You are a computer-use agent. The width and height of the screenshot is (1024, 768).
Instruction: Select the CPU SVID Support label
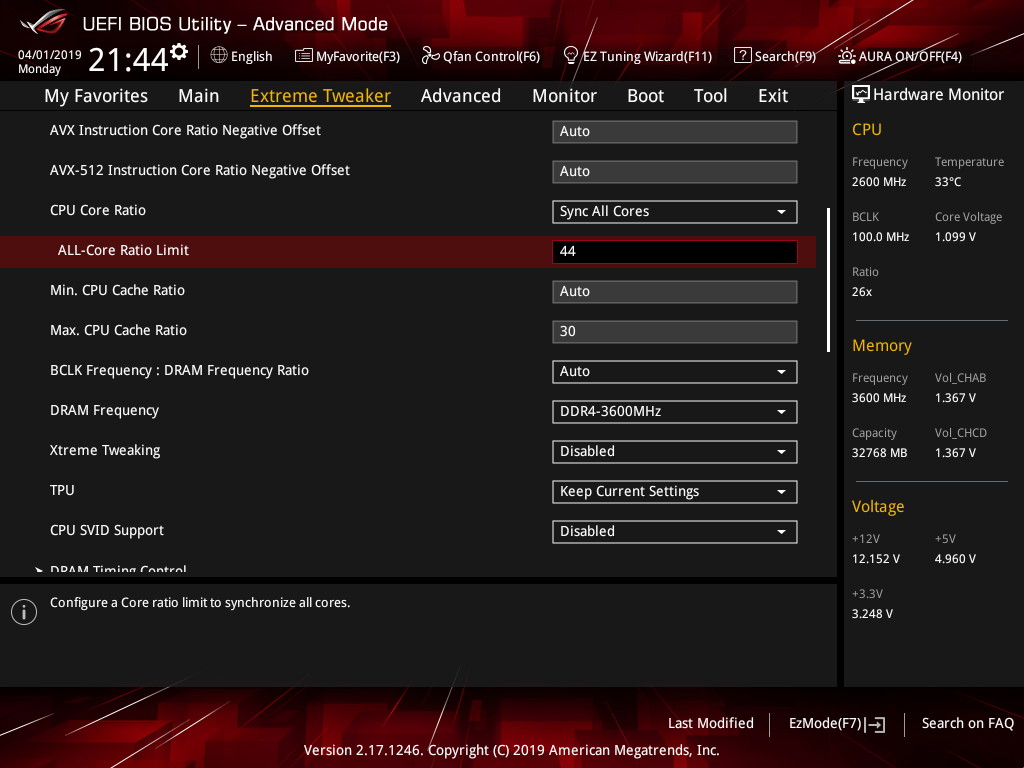click(107, 530)
